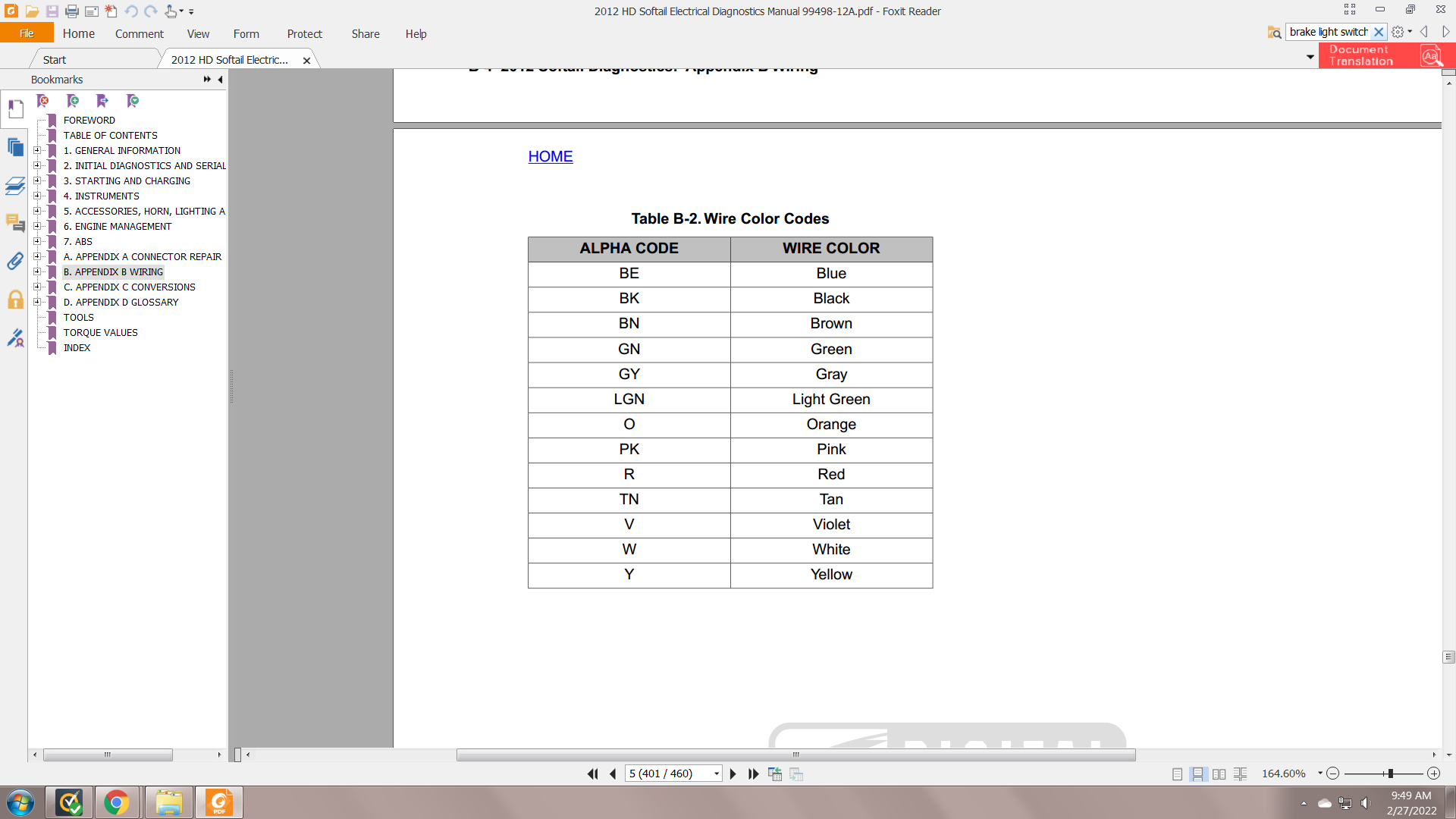Viewport: 1456px width, 819px height.
Task: Open the Pages thumbnail panel icon
Action: pos(15,147)
